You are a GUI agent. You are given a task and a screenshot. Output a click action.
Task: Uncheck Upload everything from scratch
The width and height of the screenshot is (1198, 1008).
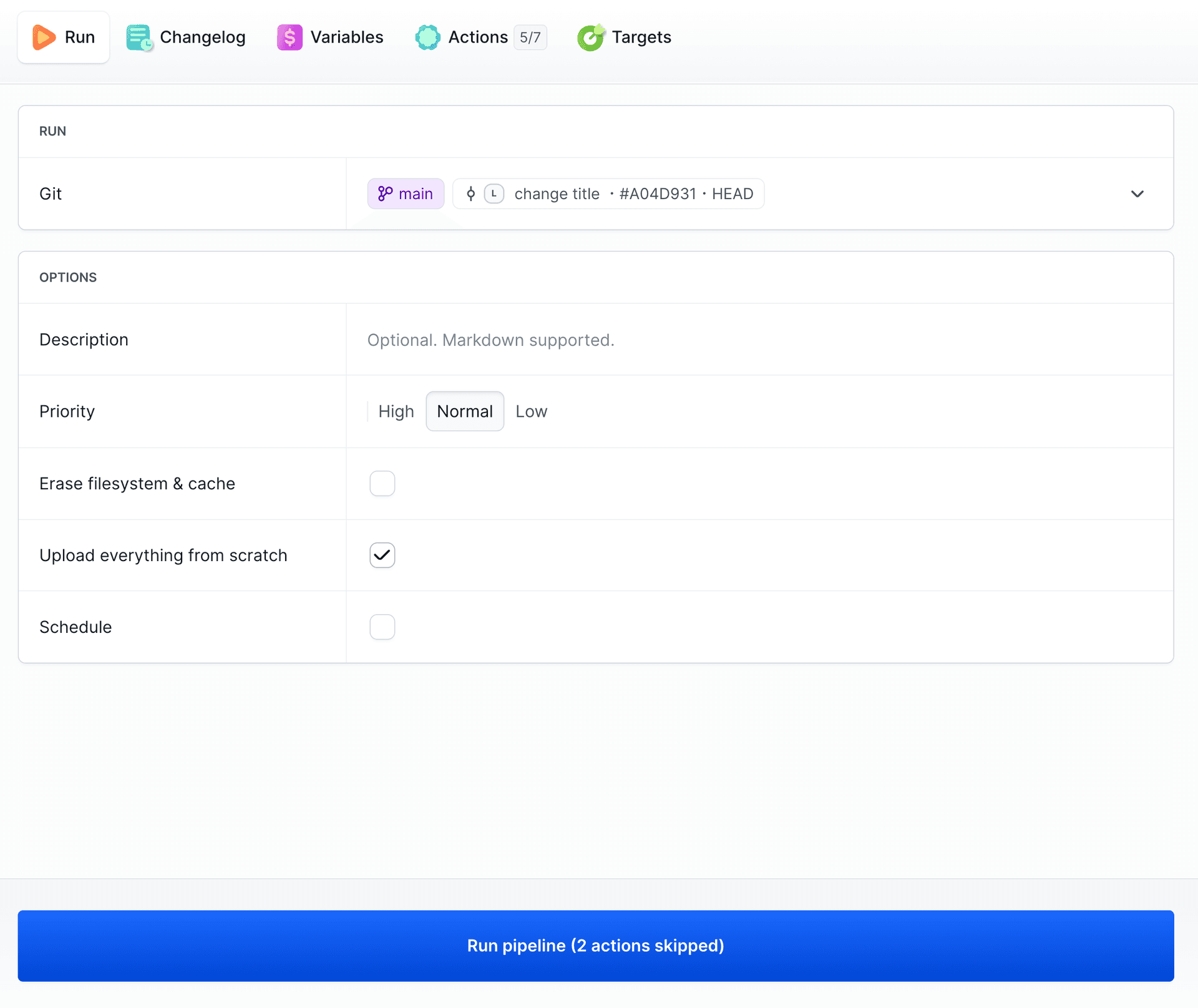point(382,555)
